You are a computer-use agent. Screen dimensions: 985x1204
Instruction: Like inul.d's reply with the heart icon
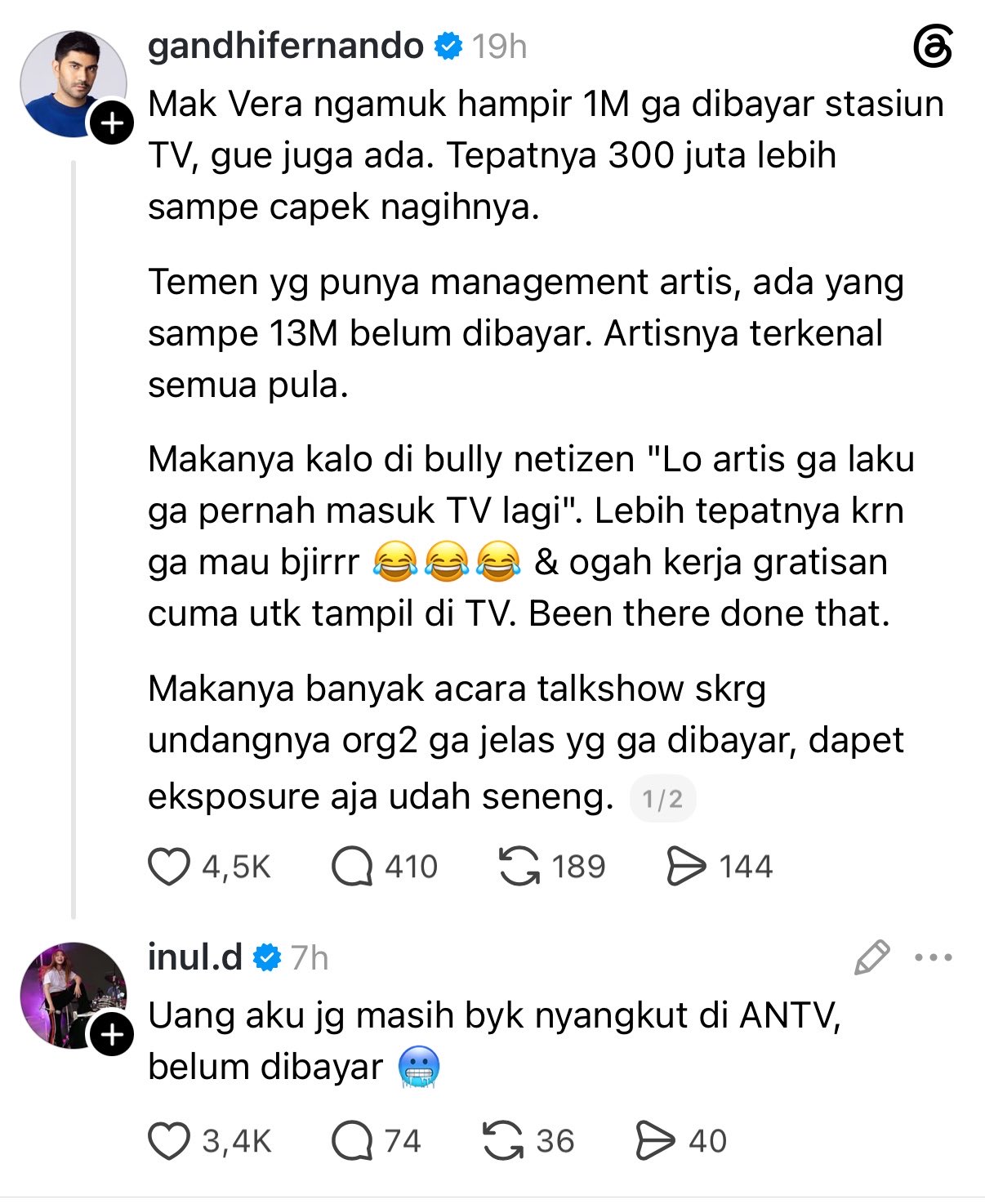click(x=169, y=1141)
